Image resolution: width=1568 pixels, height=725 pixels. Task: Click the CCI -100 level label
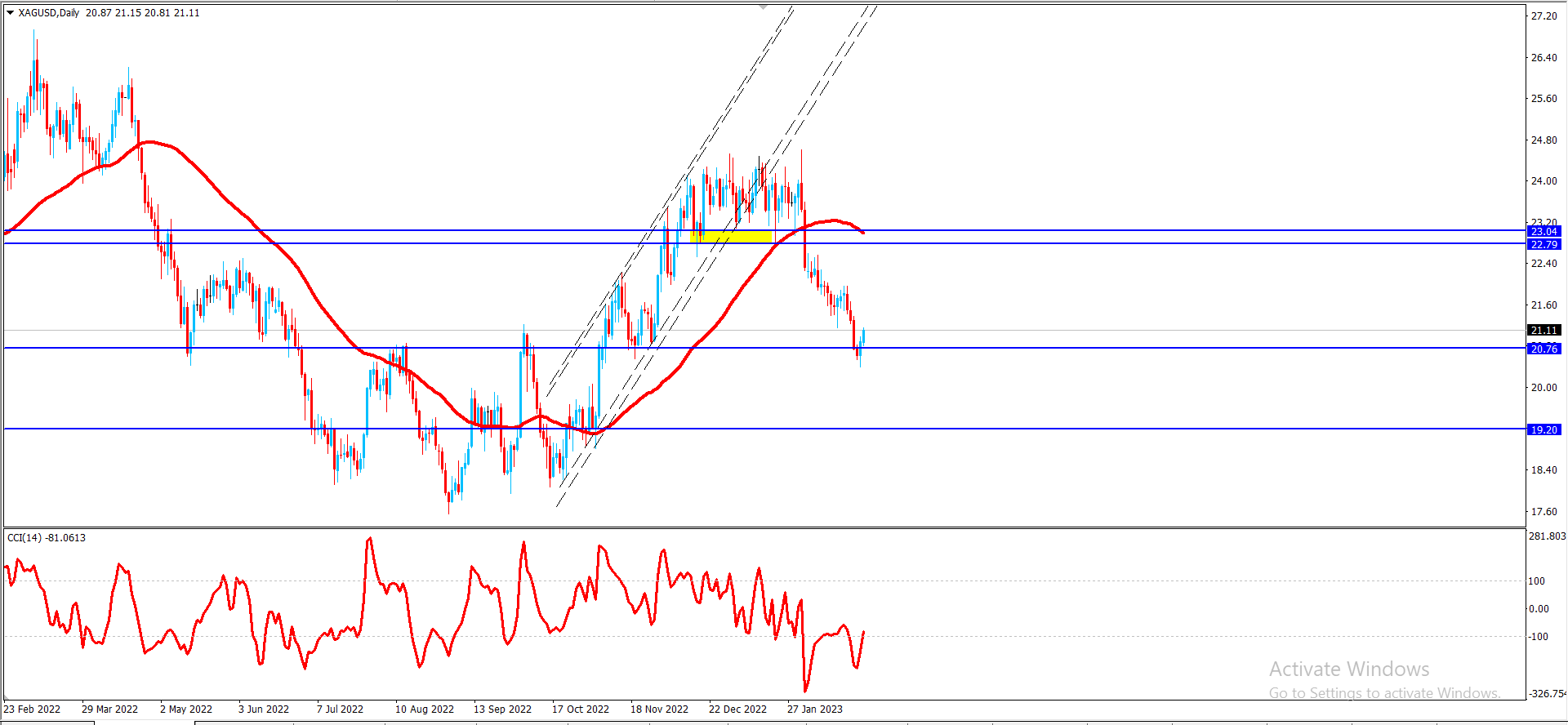tap(1538, 637)
